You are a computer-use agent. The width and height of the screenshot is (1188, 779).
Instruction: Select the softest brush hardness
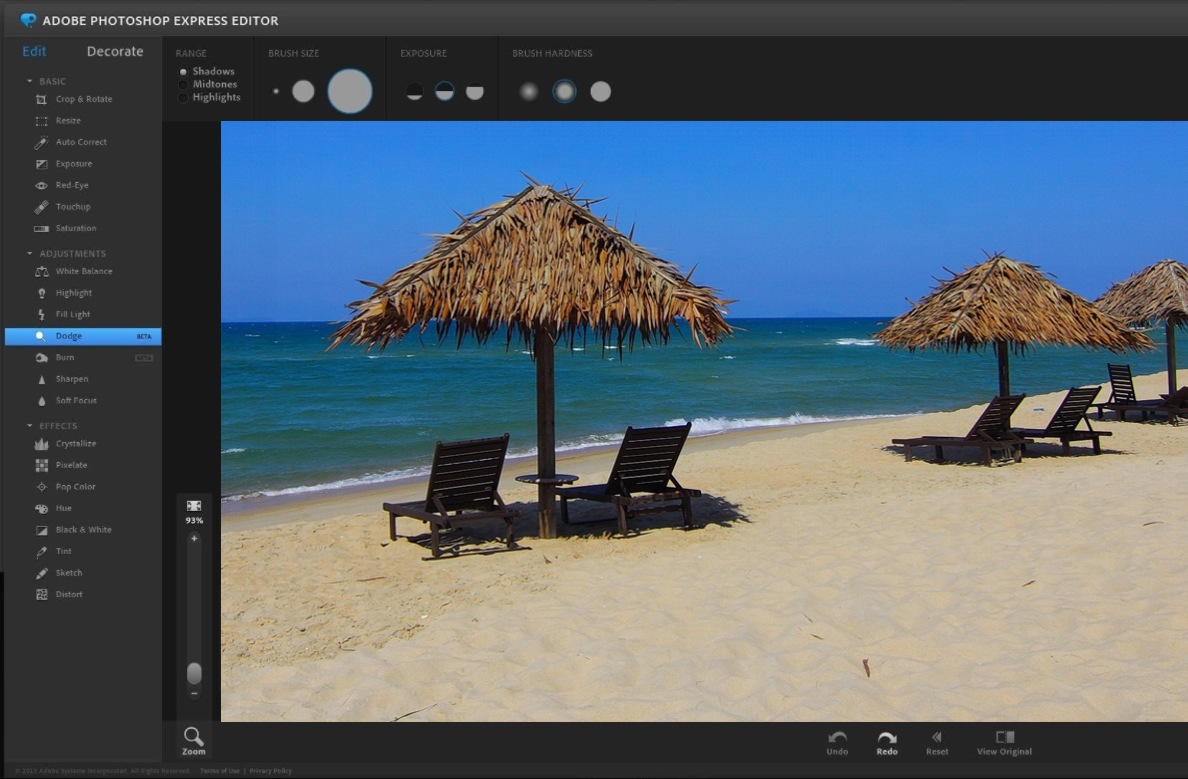click(528, 92)
